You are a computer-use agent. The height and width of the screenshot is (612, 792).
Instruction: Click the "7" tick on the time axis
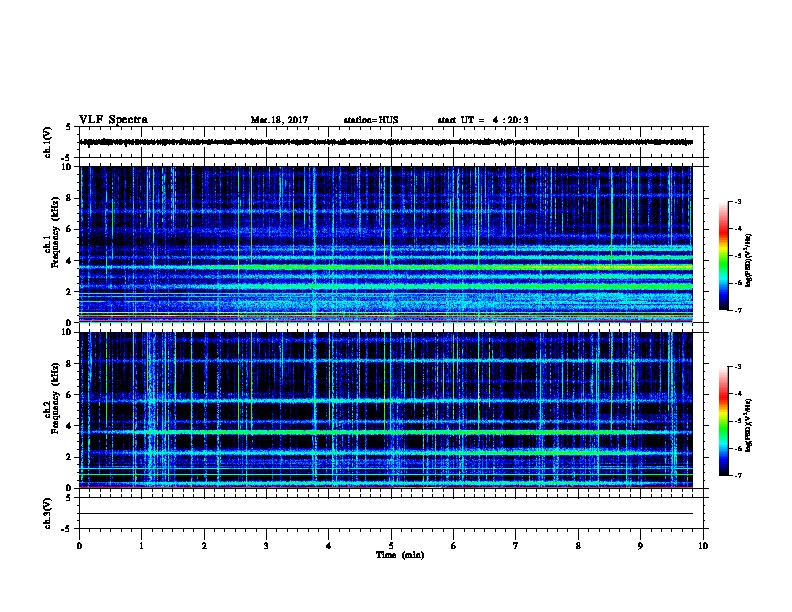click(x=516, y=545)
